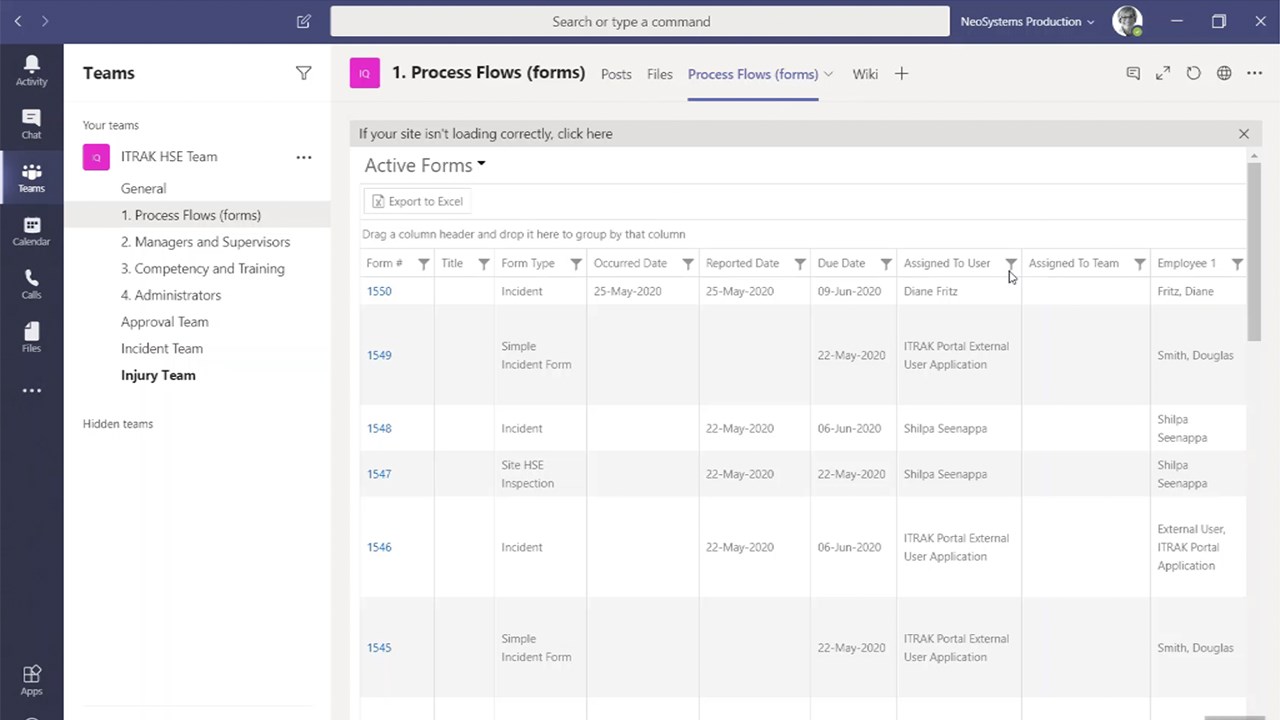The image size is (1280, 720).
Task: Reload the Process Flows tab
Action: [x=1193, y=73]
